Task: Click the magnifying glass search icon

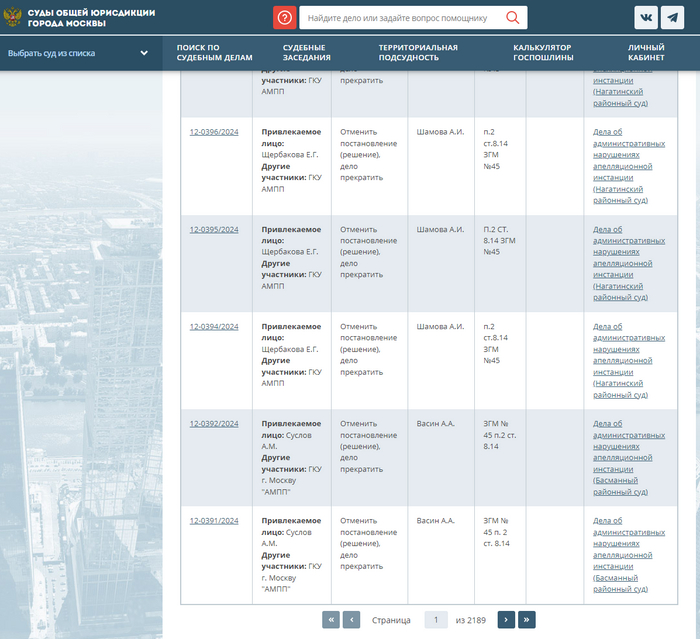Action: (513, 18)
